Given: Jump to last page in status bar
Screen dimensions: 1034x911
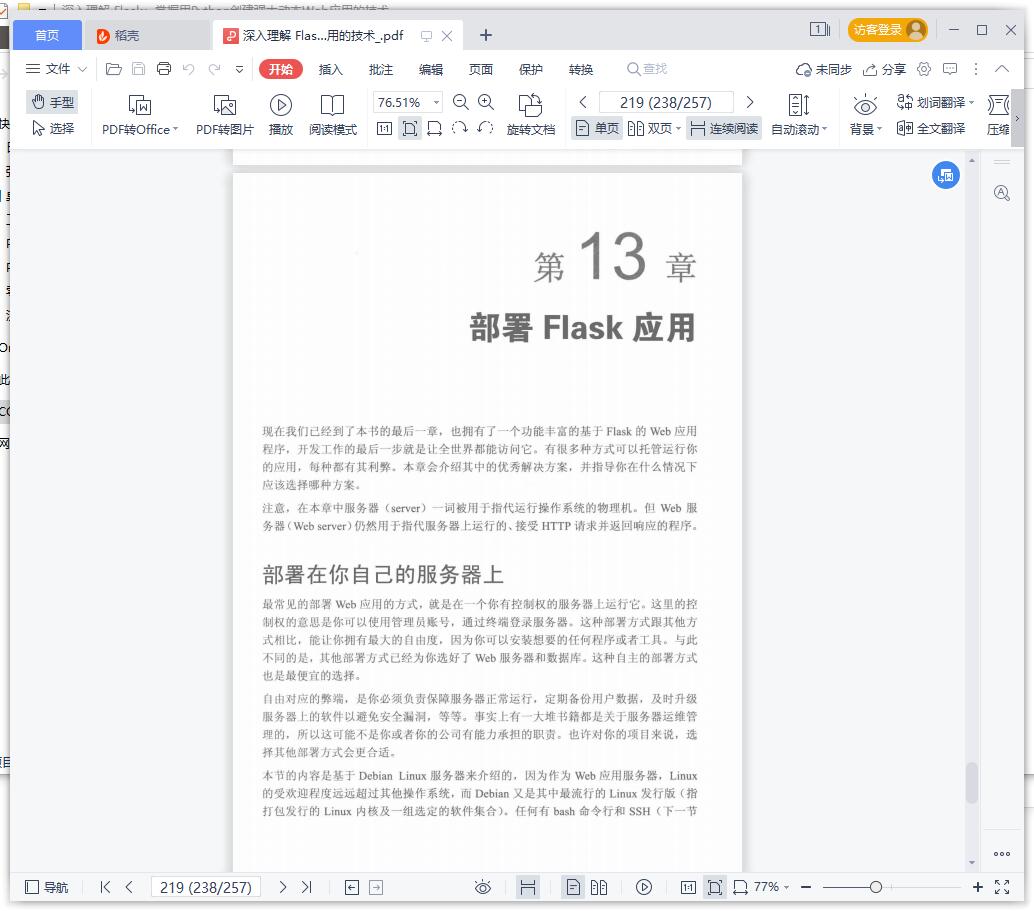Looking at the screenshot, I should [x=307, y=887].
